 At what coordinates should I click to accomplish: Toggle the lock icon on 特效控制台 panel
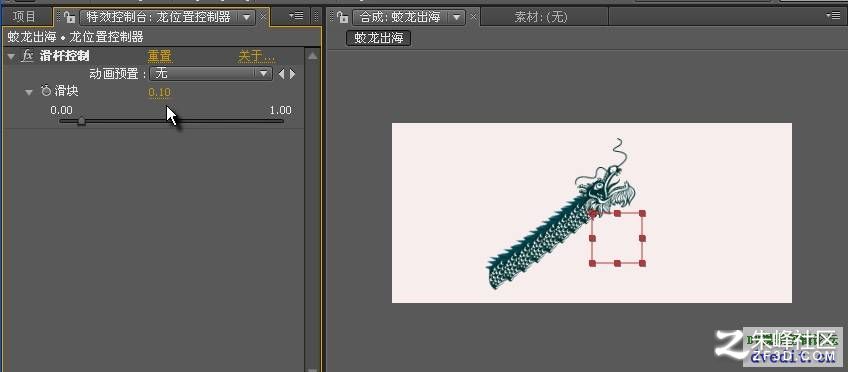click(x=69, y=17)
